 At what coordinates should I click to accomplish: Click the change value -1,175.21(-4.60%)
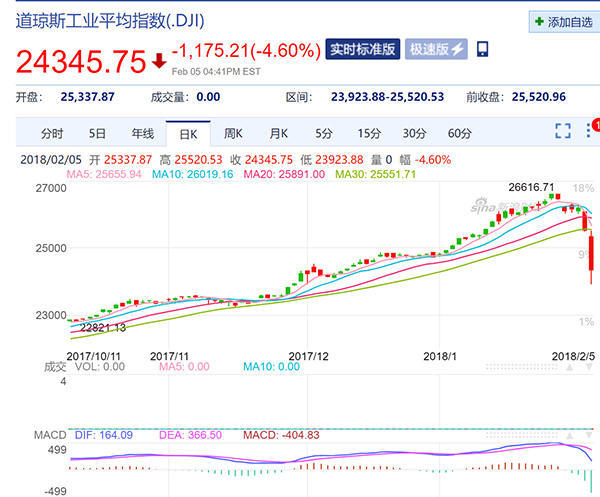tap(246, 51)
